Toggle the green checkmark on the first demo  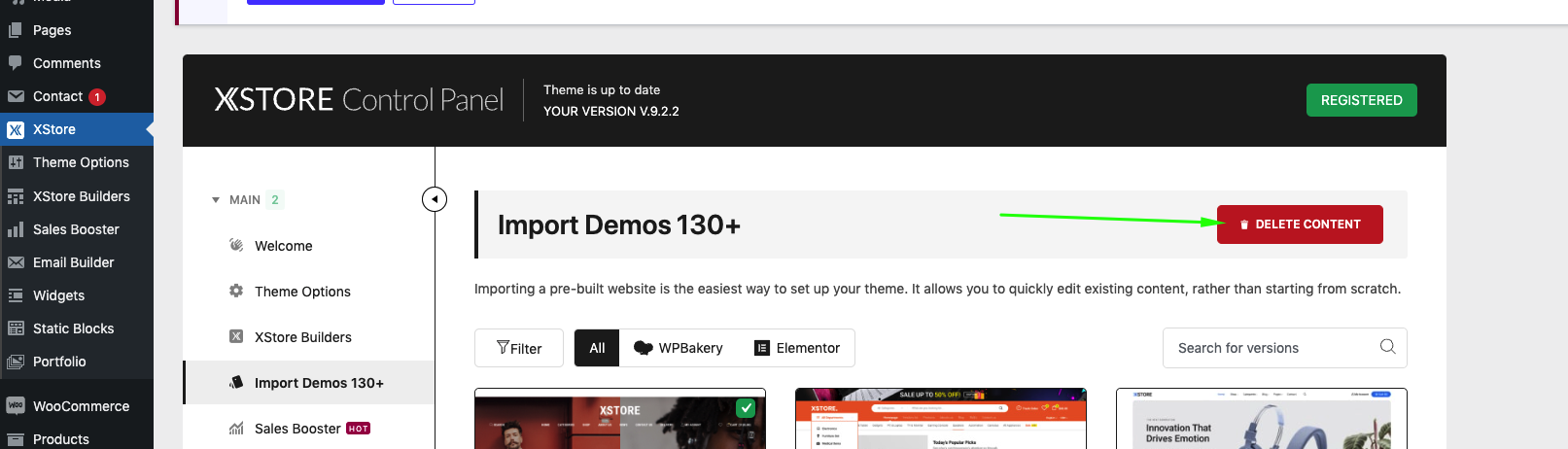[x=746, y=407]
